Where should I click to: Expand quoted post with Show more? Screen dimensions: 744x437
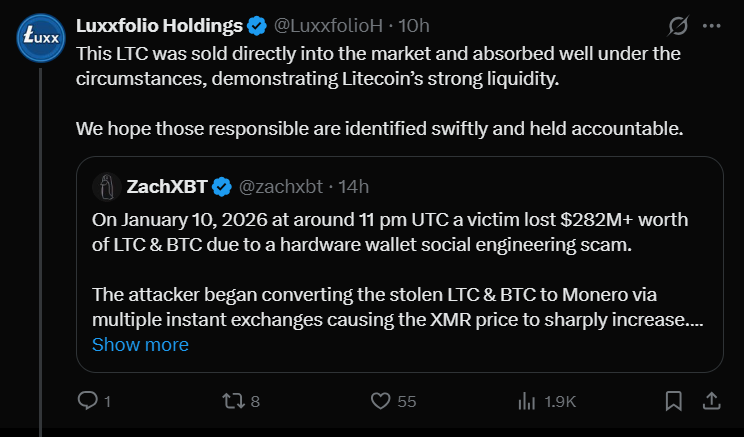click(x=140, y=344)
